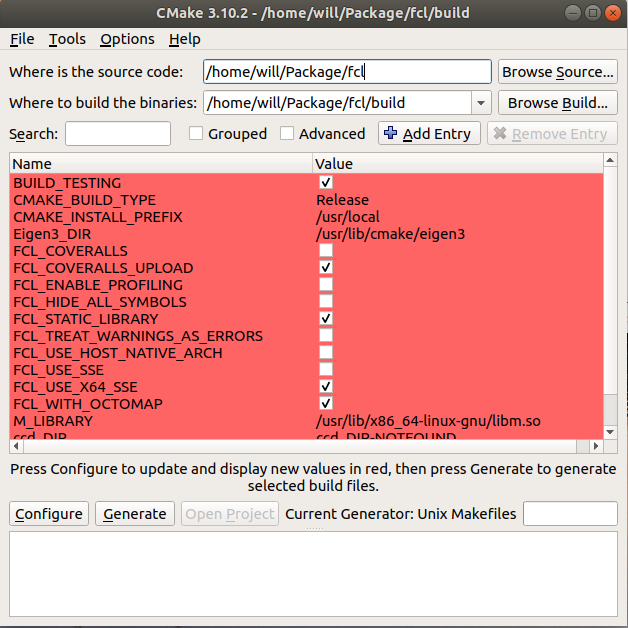Enable the Grouped checkbox
This screenshot has width=628, height=628.
(195, 133)
